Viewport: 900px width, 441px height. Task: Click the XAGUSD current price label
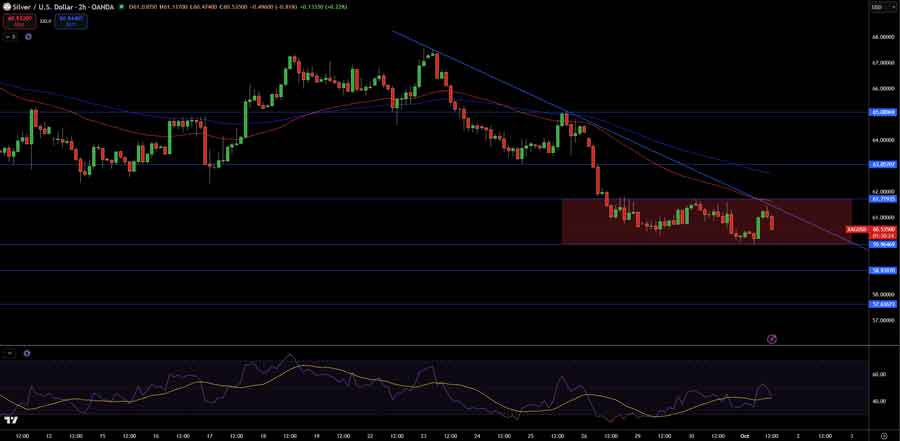tap(855, 229)
